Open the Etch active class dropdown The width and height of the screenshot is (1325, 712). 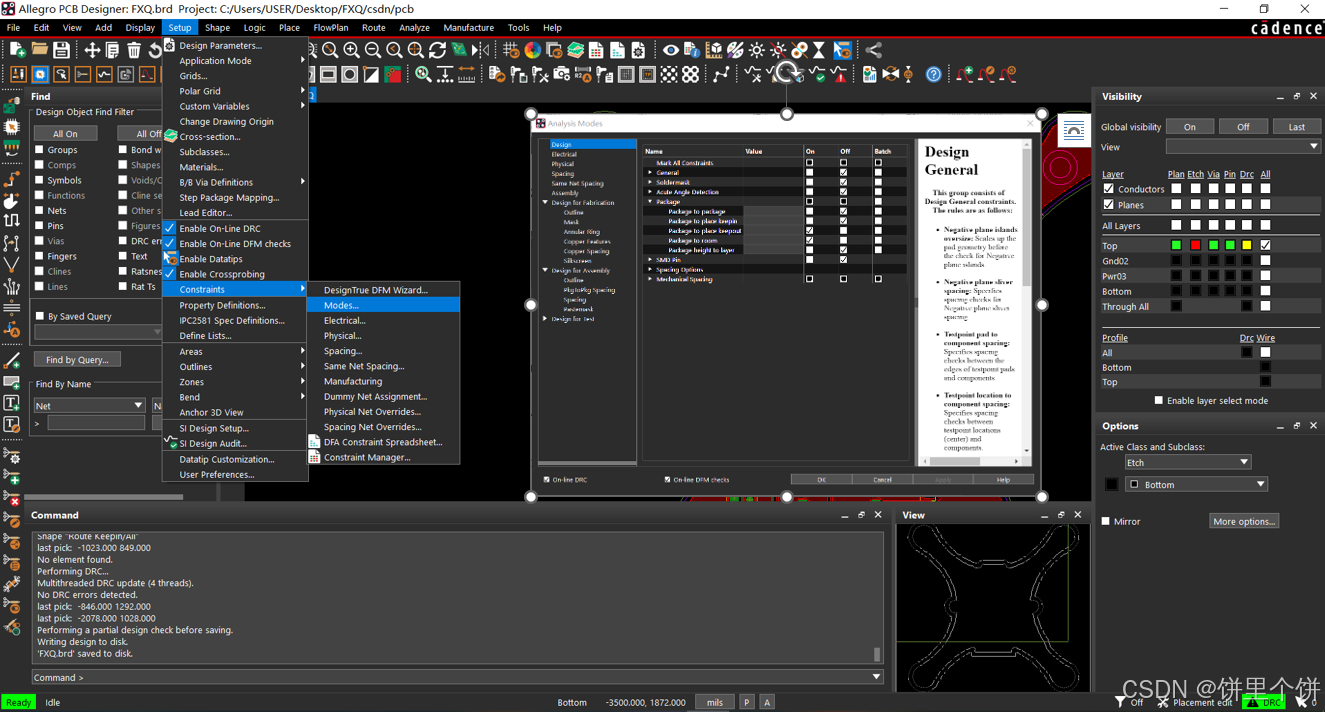(x=1188, y=462)
